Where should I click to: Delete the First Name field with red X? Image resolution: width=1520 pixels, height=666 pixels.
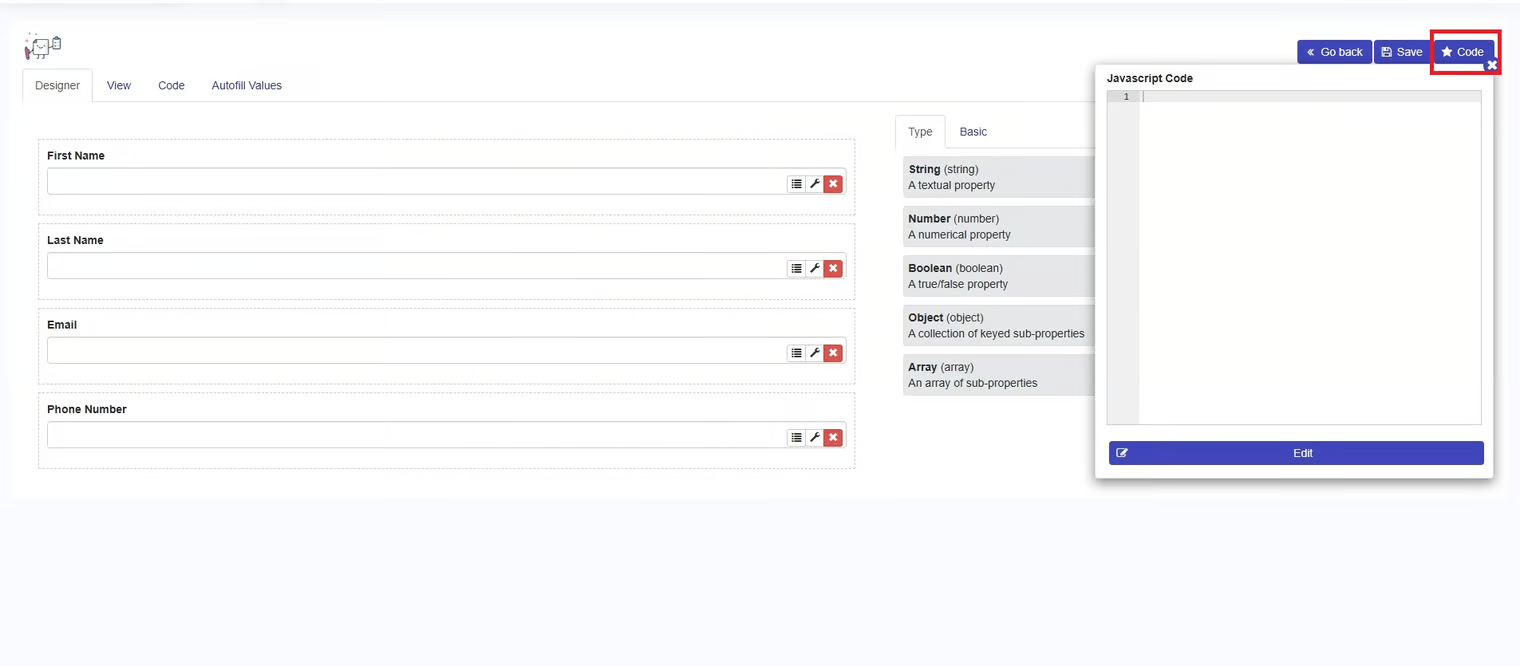[833, 184]
